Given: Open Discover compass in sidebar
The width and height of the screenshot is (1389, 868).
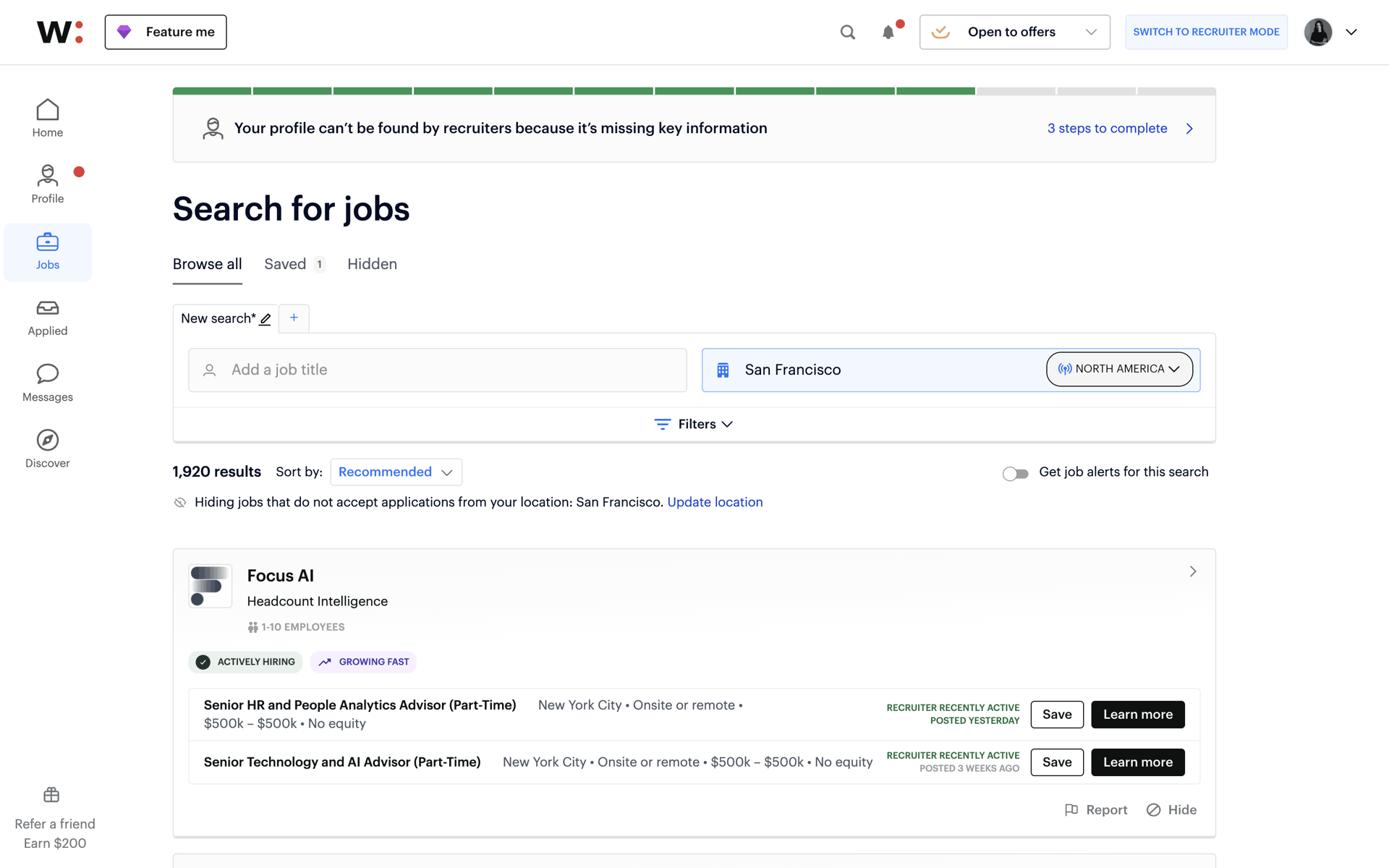Looking at the screenshot, I should coord(48,450).
